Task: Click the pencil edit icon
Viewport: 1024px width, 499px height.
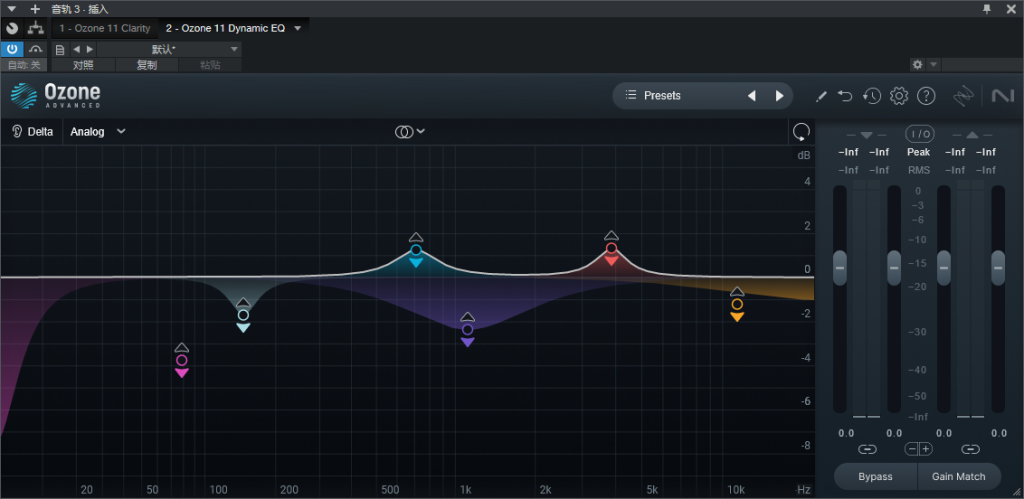Action: pos(822,96)
